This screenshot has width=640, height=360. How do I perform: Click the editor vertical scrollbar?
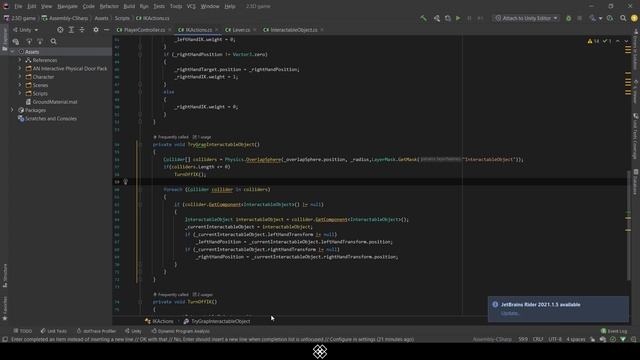(x=628, y=226)
